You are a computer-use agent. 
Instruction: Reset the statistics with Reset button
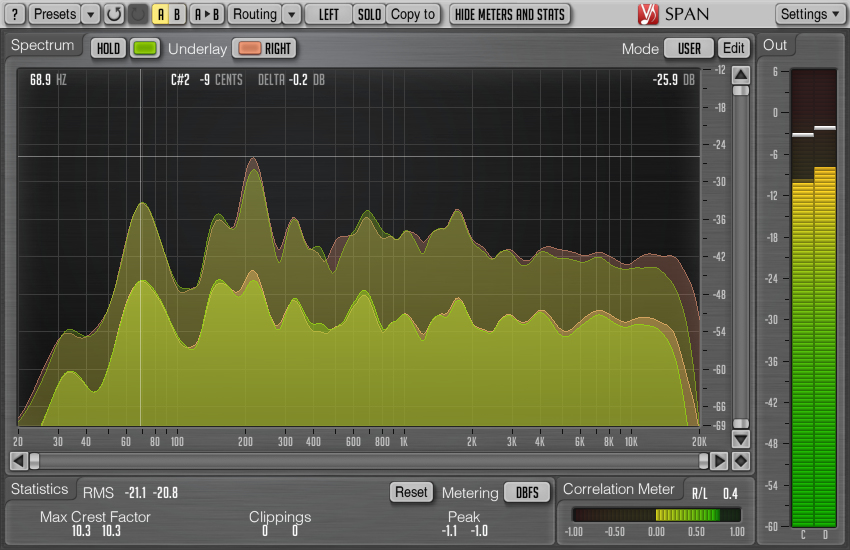pos(411,492)
